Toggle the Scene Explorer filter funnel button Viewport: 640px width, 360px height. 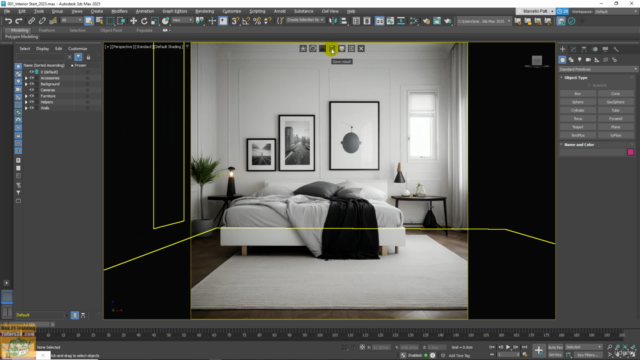tap(78, 57)
